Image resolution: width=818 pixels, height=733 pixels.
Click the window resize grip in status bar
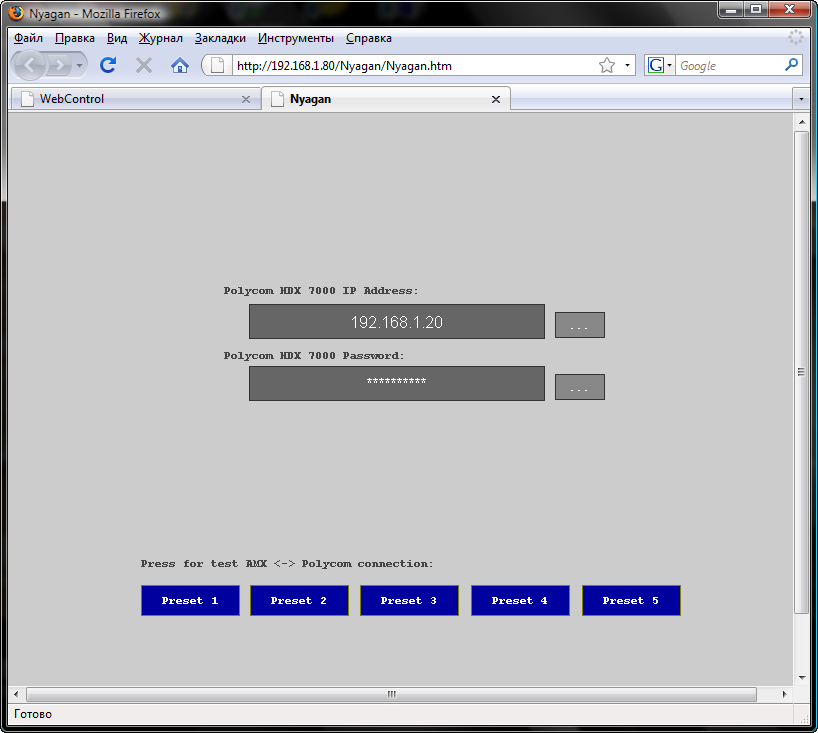click(x=804, y=718)
